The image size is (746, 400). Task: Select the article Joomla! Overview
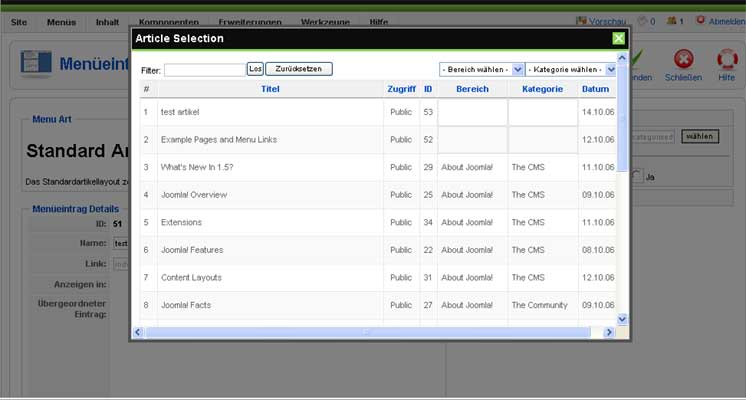[x=194, y=195]
